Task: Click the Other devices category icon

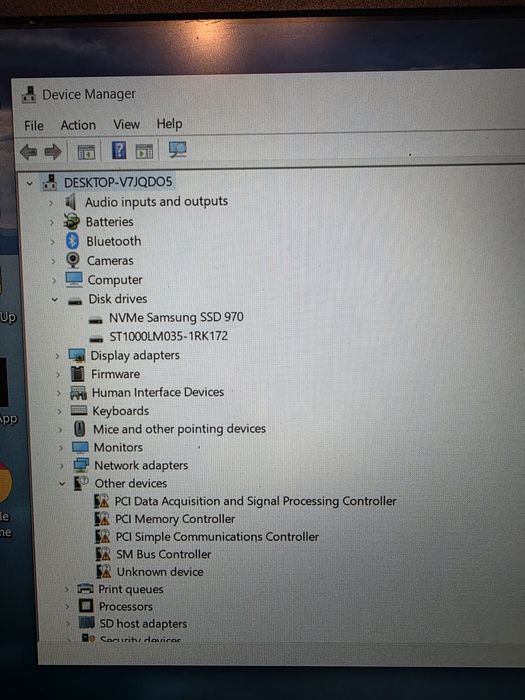Action: coord(81,483)
